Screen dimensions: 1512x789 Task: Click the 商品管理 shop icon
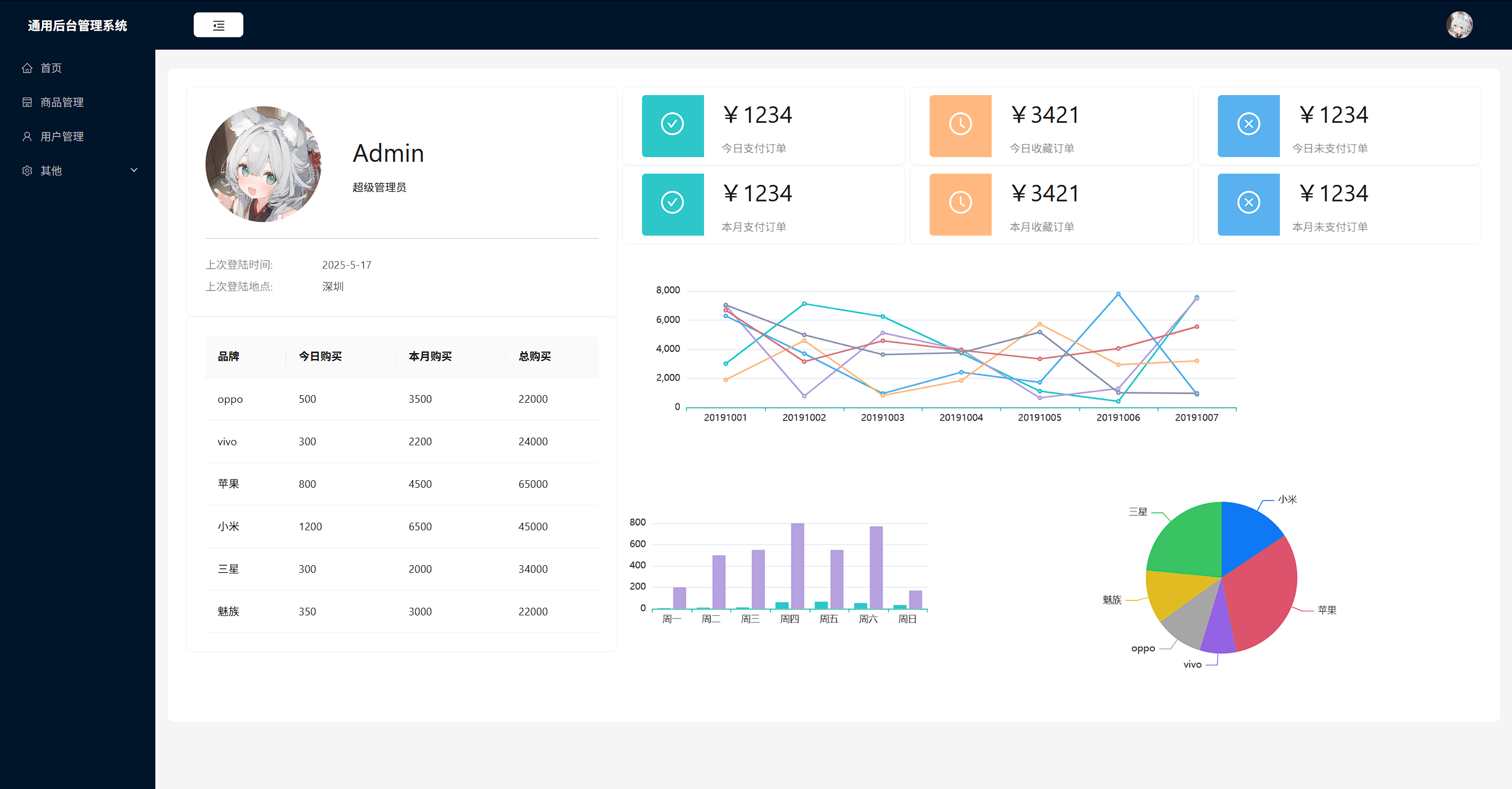coord(27,102)
